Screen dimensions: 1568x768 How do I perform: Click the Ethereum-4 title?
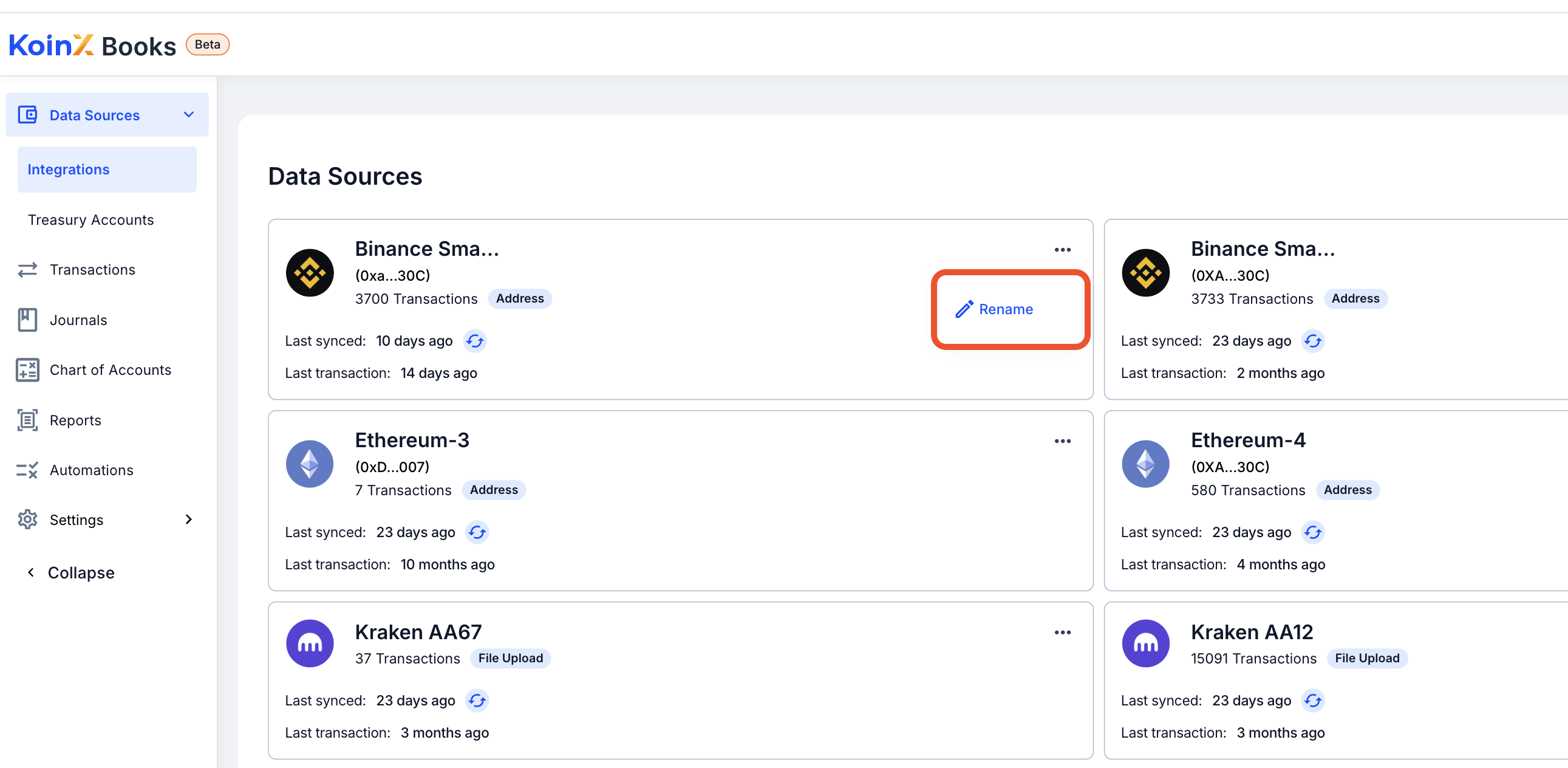(x=1248, y=440)
